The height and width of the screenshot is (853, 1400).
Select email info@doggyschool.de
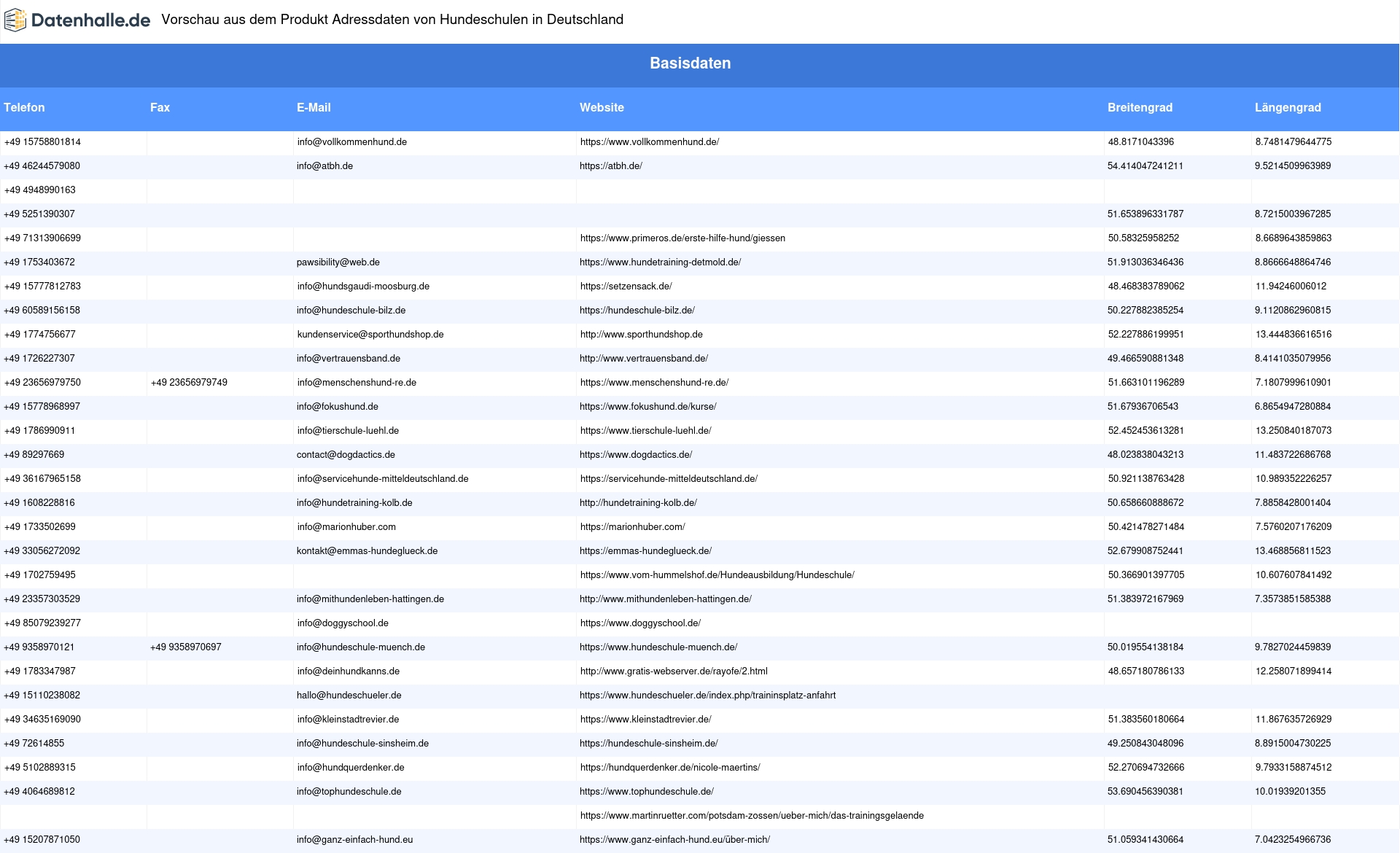click(x=343, y=623)
